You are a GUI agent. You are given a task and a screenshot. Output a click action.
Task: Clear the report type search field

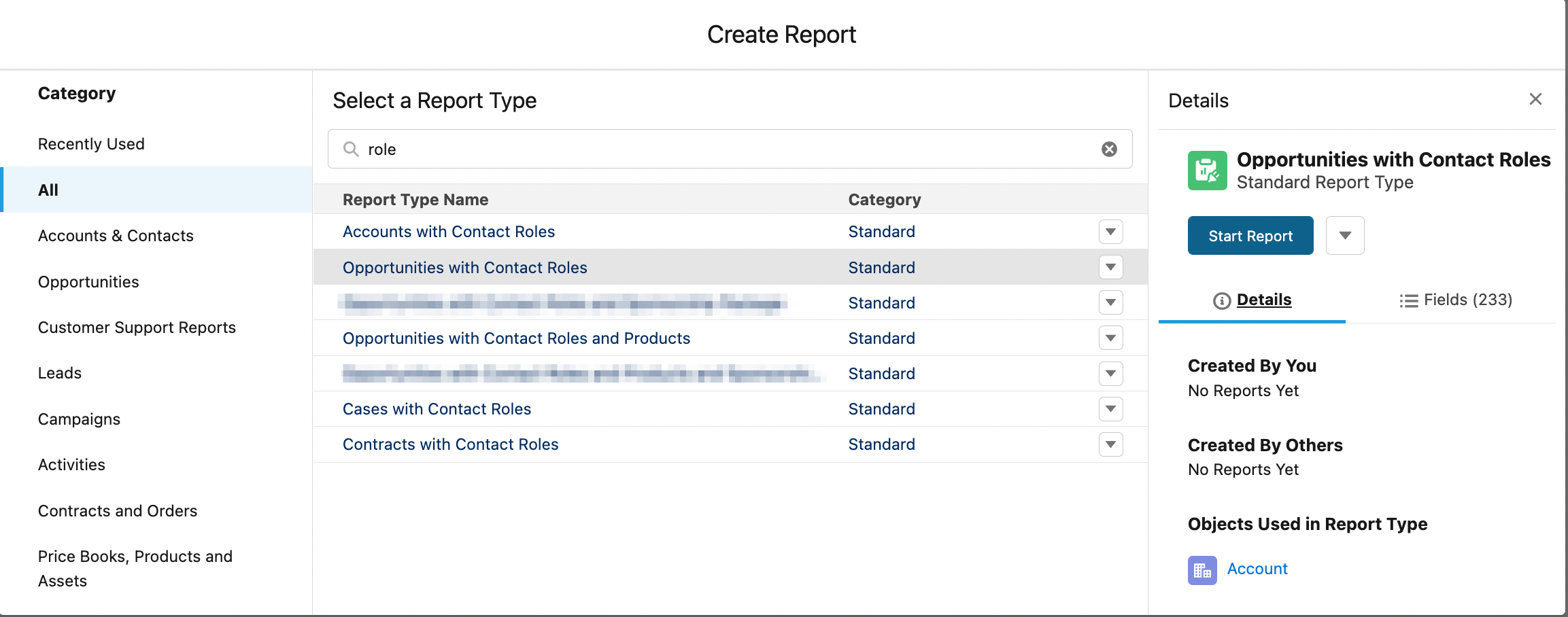(x=1109, y=149)
